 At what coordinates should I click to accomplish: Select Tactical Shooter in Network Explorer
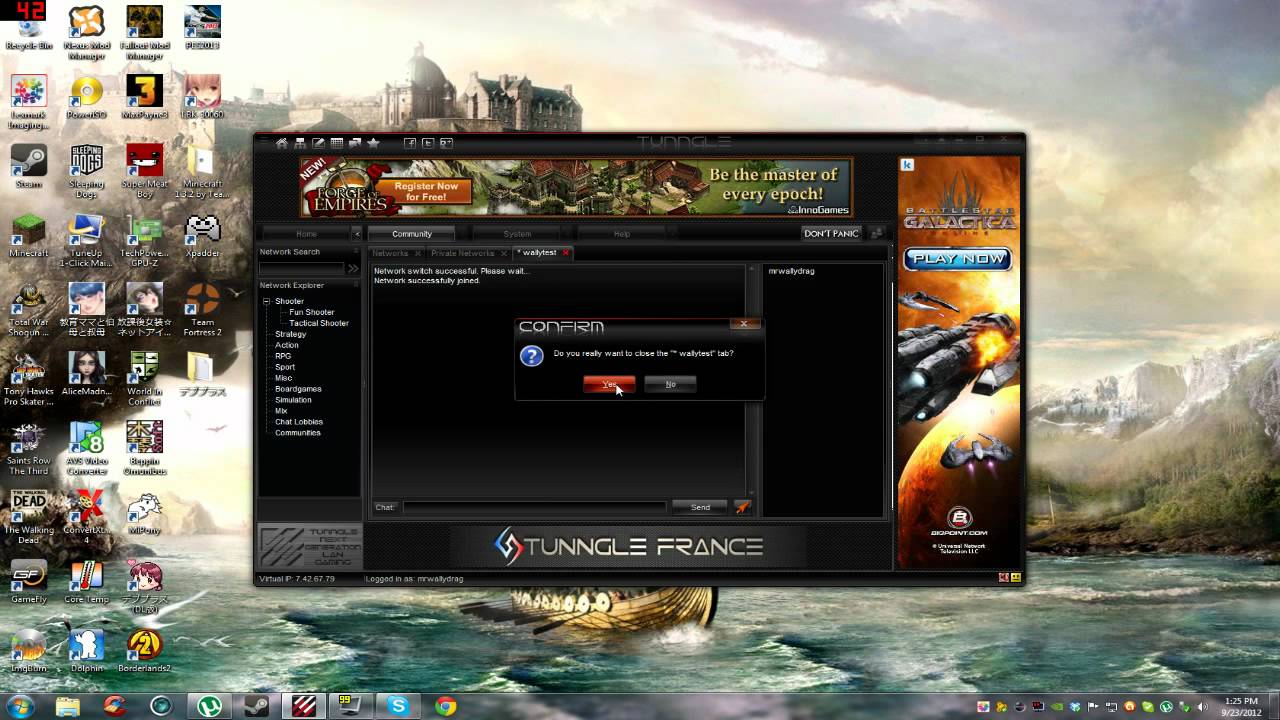[319, 323]
